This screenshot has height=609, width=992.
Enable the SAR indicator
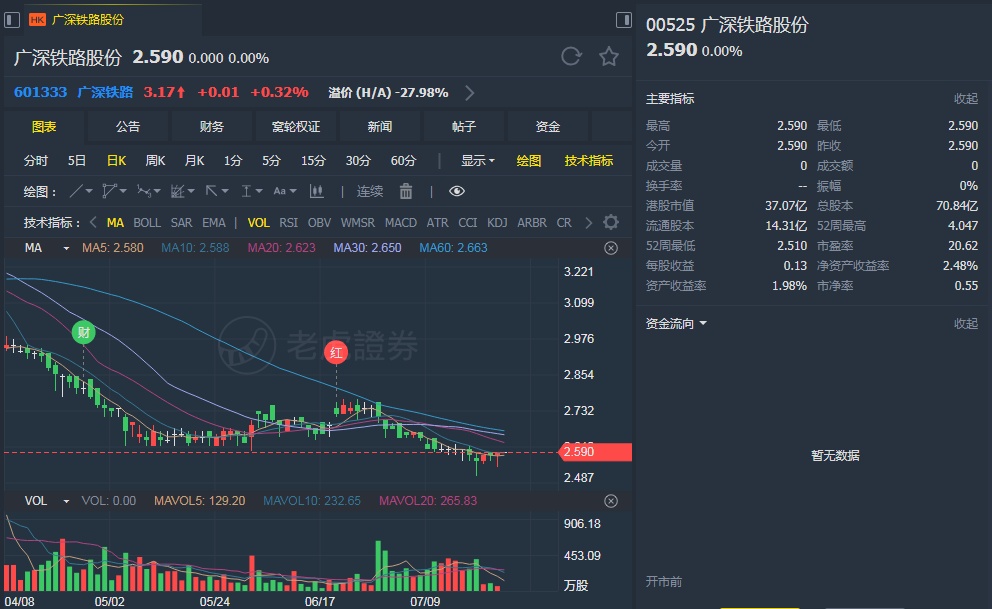click(x=181, y=223)
